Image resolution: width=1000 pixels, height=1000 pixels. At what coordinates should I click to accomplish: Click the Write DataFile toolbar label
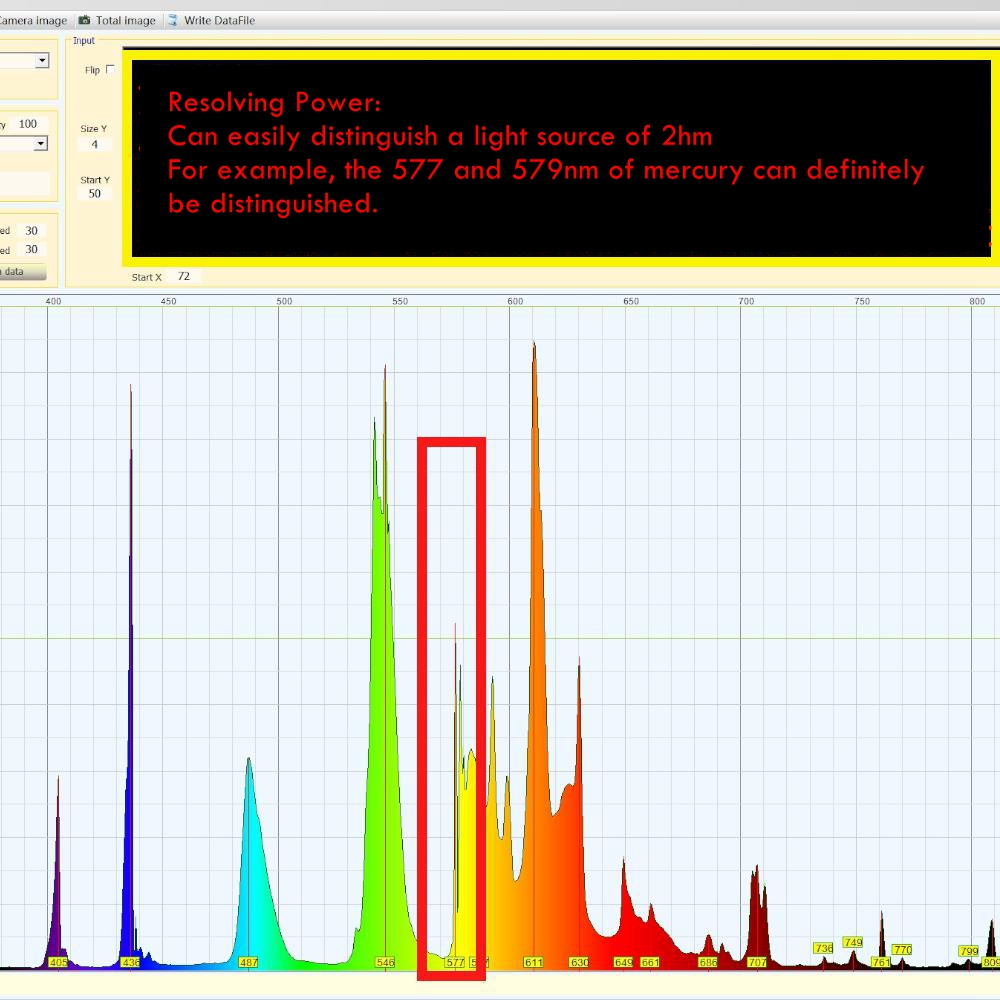click(x=219, y=20)
